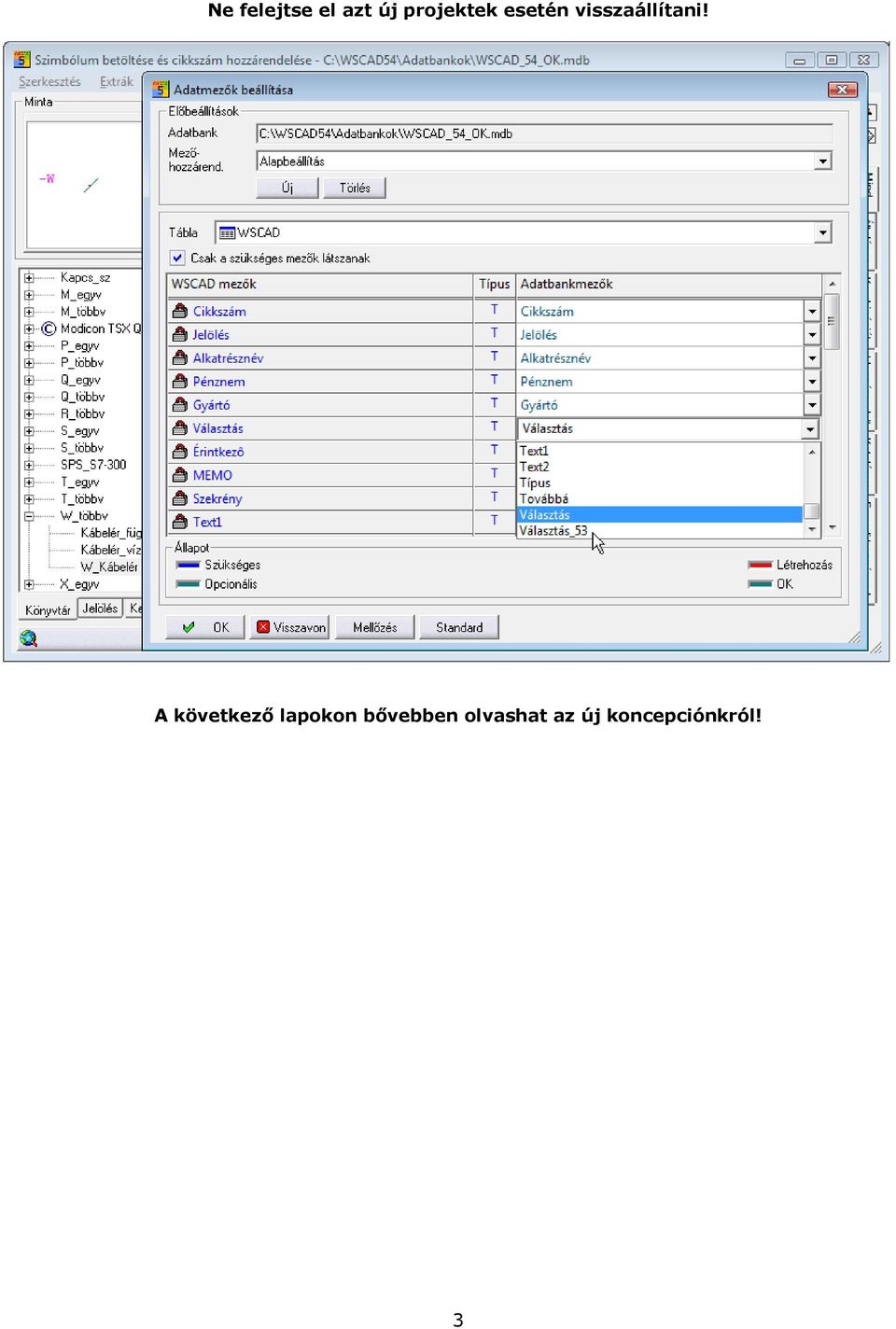896x1329 pixels.
Task: Click the Adatbankmezők column header
Action: [668, 284]
